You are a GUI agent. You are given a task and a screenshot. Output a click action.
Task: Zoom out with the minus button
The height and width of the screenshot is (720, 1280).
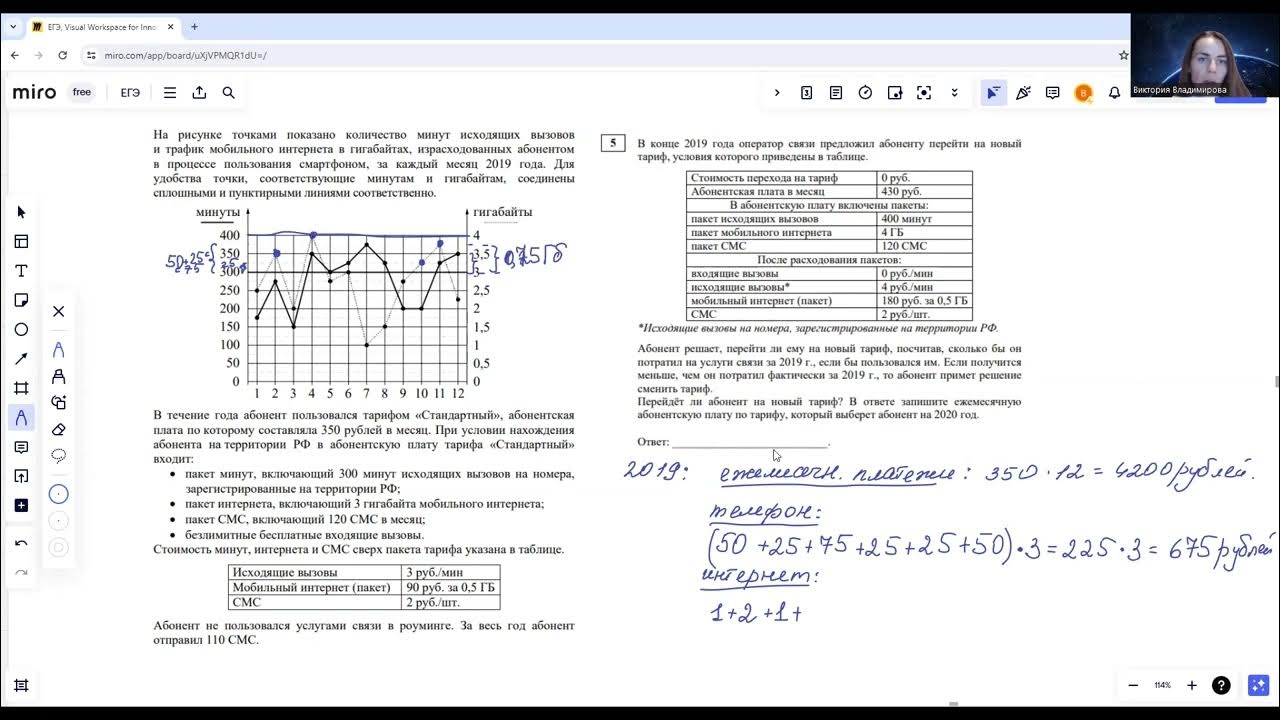pos(1133,685)
